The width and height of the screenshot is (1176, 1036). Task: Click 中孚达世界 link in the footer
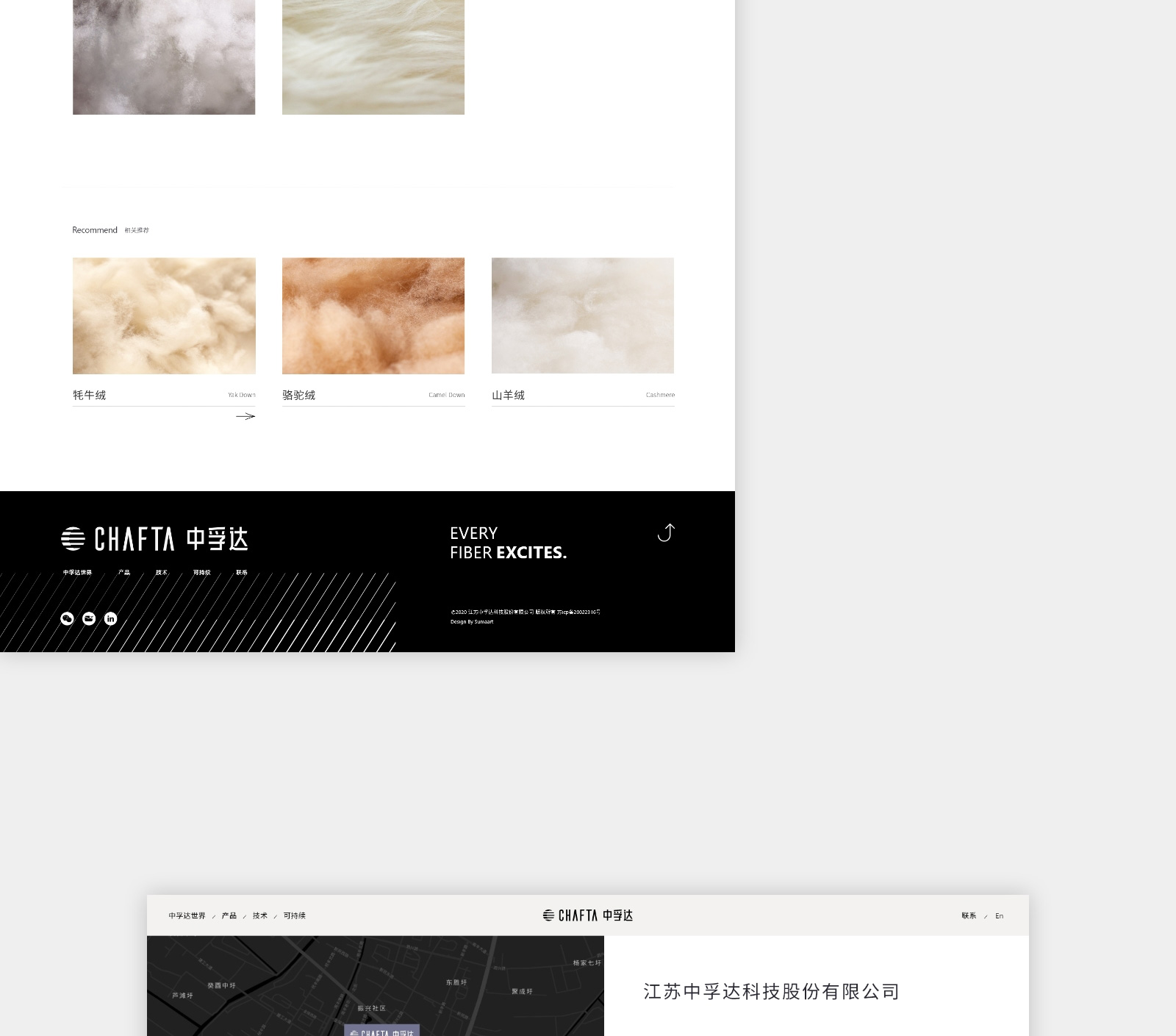77,572
